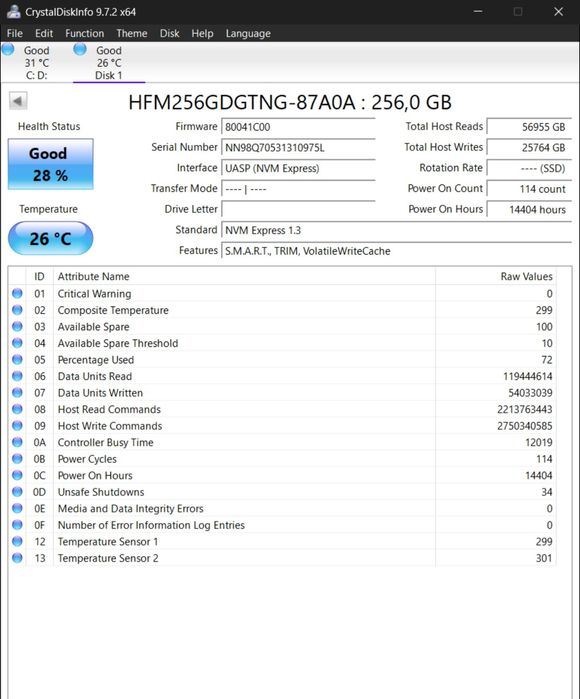Click status orb of Temperature Sensor 2 row
580x699 pixels.
point(17,557)
